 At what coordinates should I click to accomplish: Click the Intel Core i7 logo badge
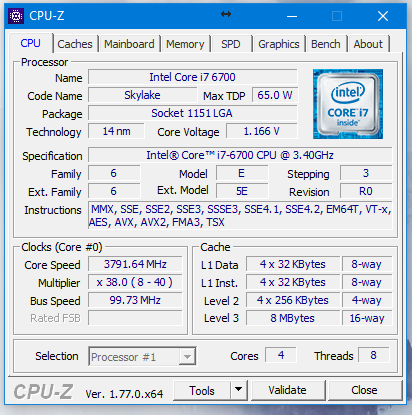(348, 104)
